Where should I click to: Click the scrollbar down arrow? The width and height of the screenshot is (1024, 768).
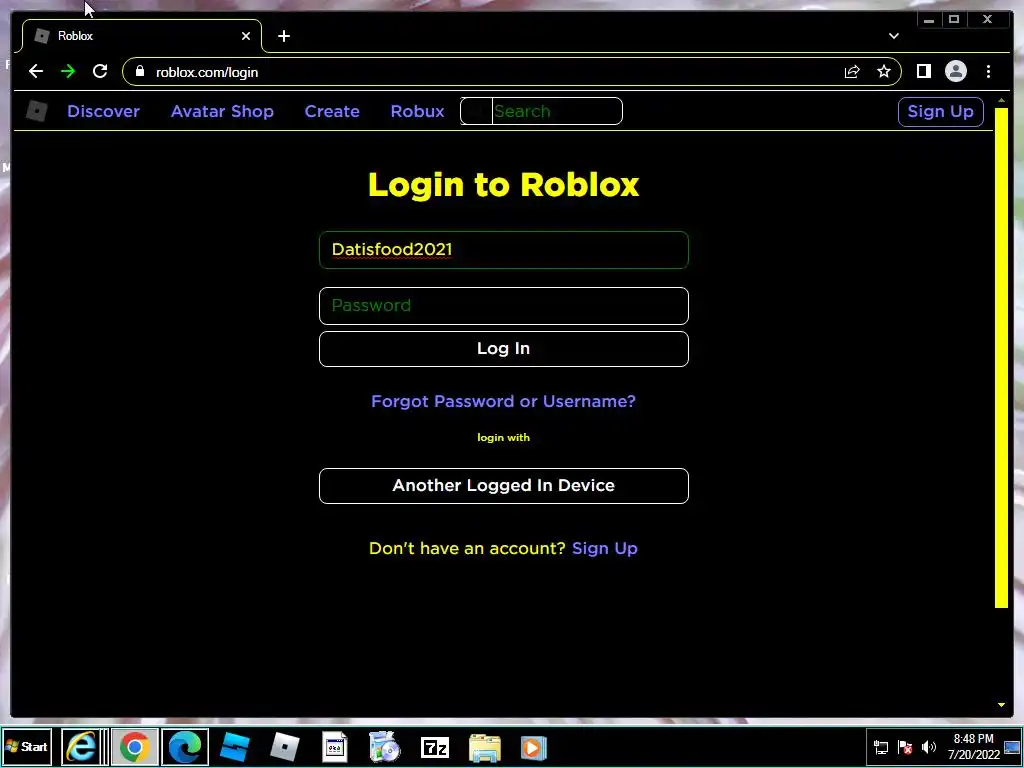pyautogui.click(x=1001, y=705)
